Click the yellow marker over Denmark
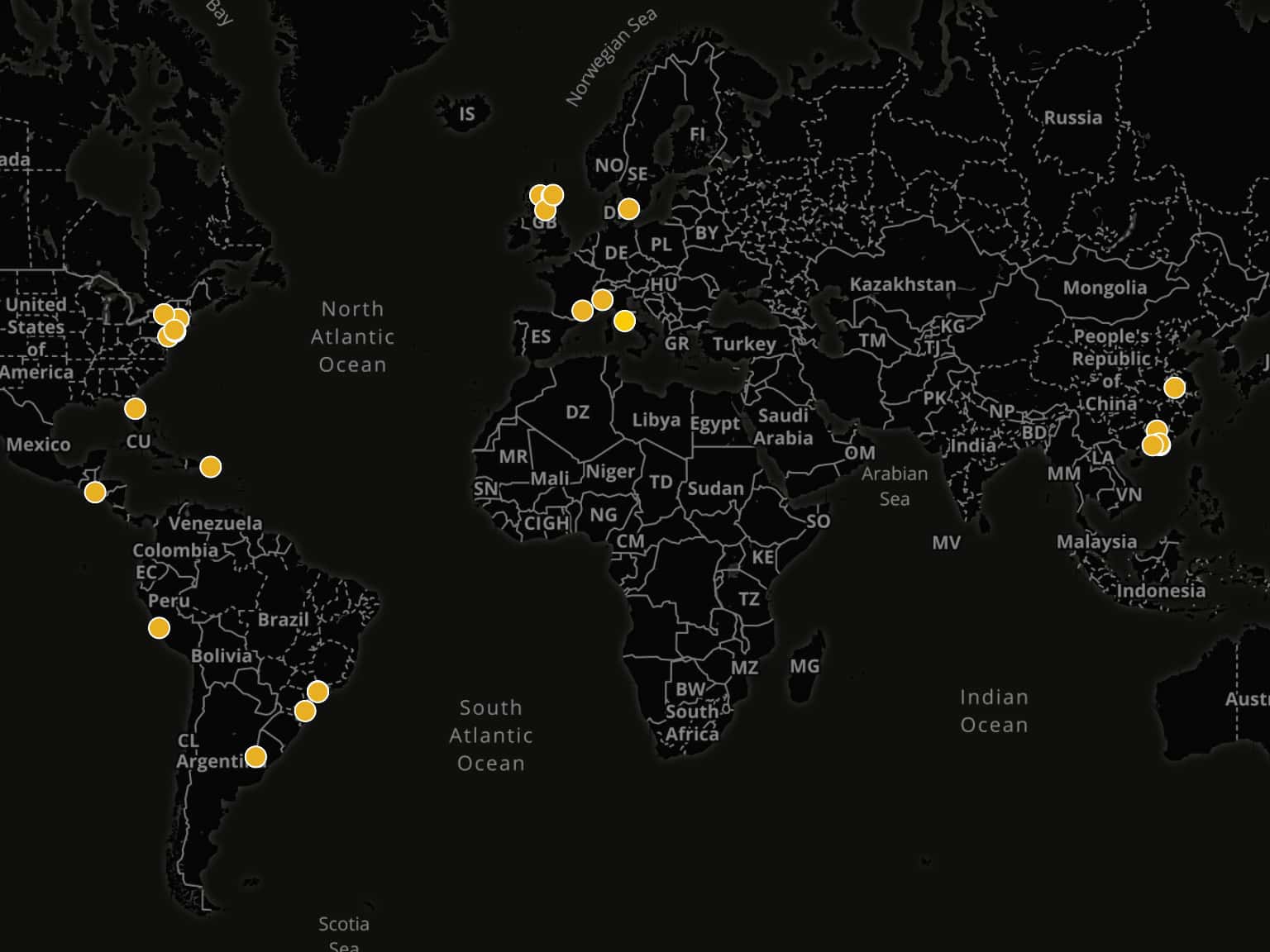The width and height of the screenshot is (1270, 952). pos(628,209)
